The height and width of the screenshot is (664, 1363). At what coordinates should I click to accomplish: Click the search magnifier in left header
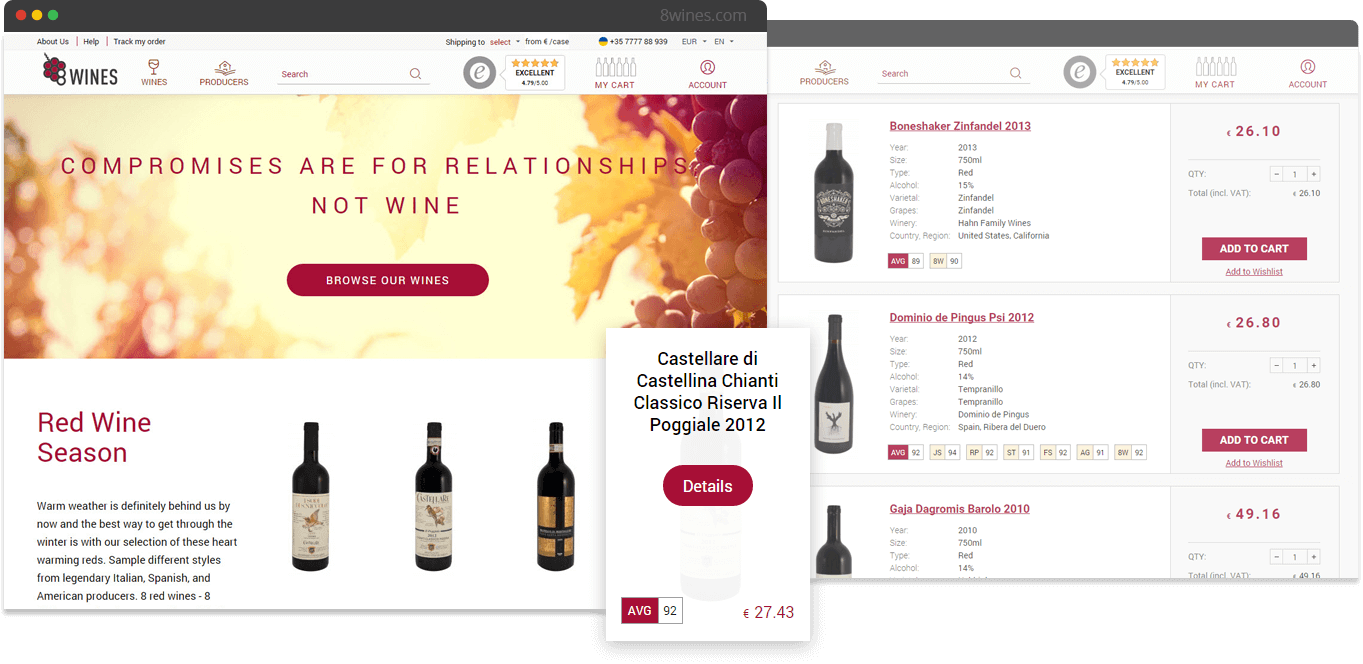[x=415, y=74]
